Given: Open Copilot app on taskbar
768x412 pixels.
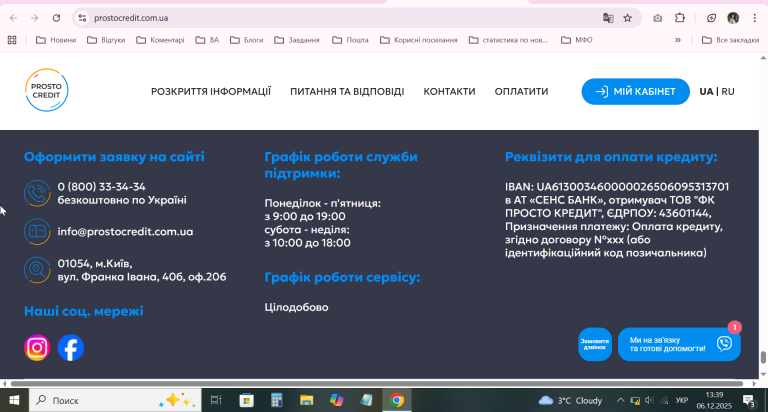Looking at the screenshot, I should pos(336,400).
